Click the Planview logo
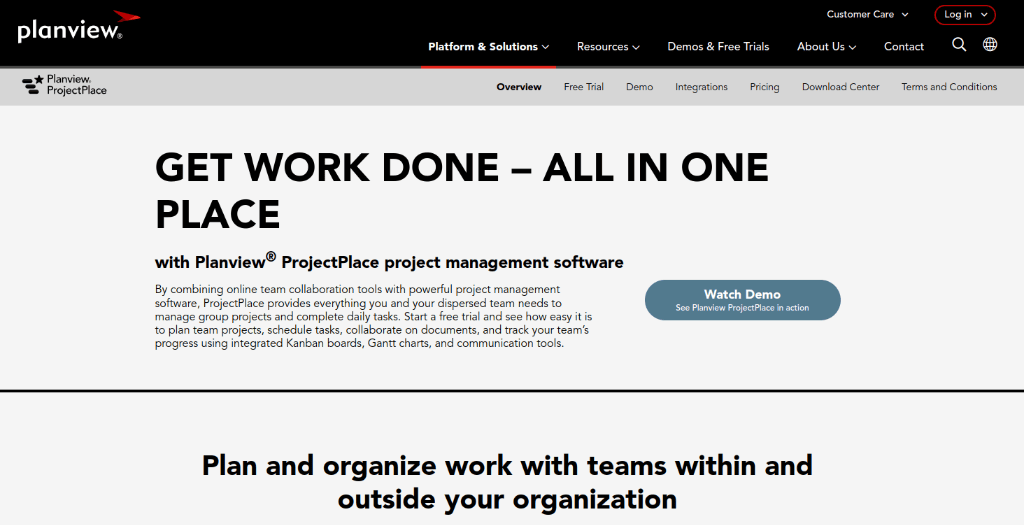 [x=78, y=27]
